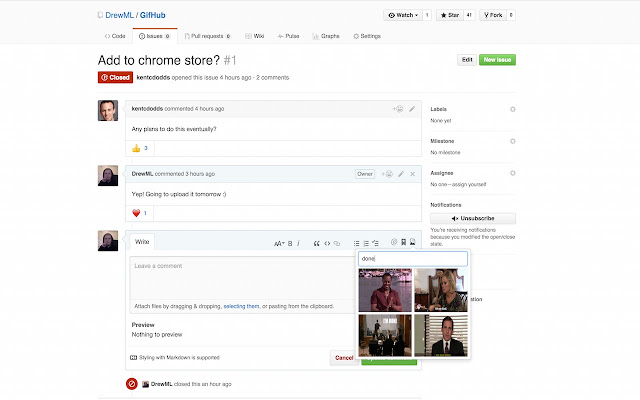Screen dimensions: 640x400
Task: Edit kentcdodds' comment with the pencil icon
Action: click(x=412, y=109)
